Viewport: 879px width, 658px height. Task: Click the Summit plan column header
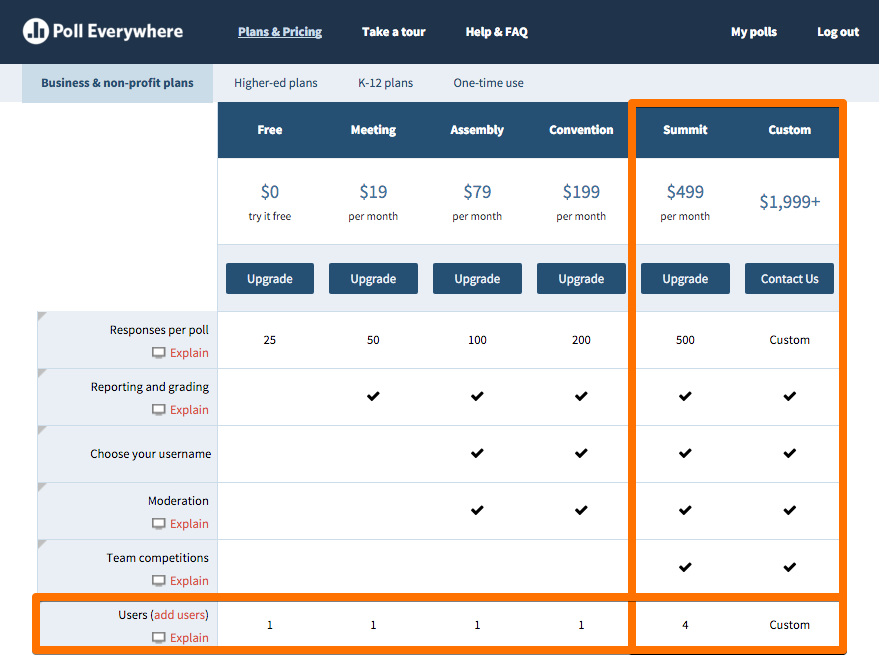click(685, 130)
